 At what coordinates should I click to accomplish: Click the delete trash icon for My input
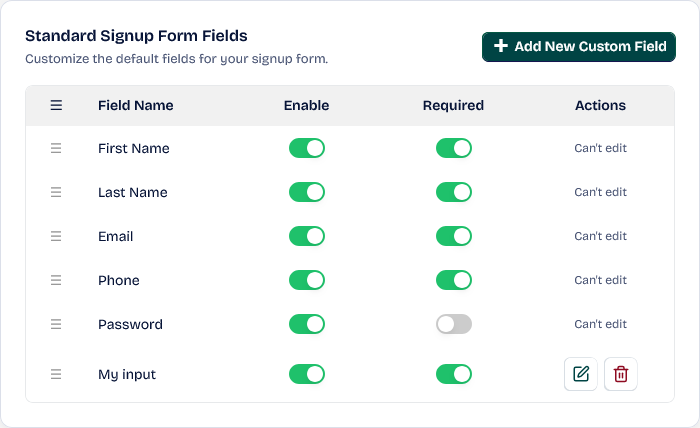621,374
